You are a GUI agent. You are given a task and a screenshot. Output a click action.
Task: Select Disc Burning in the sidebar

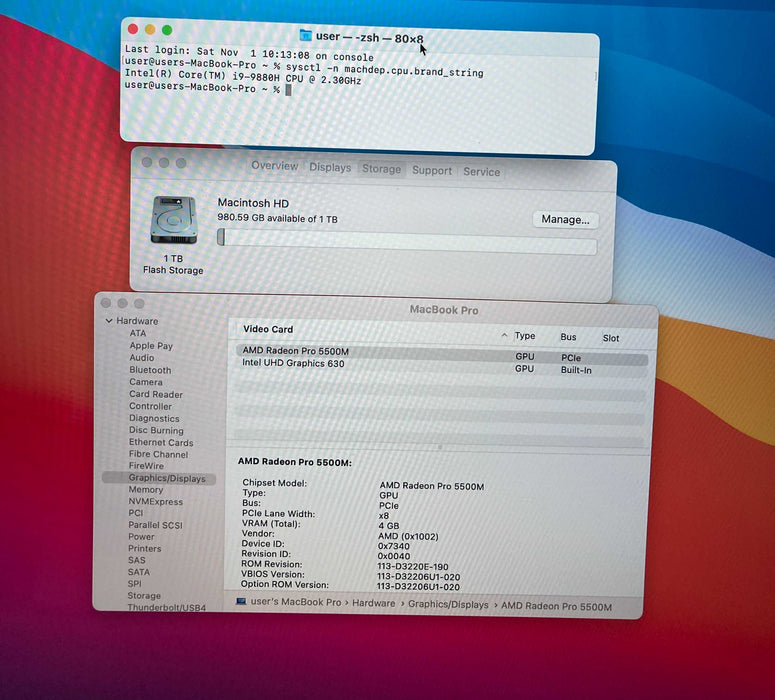pos(156,430)
